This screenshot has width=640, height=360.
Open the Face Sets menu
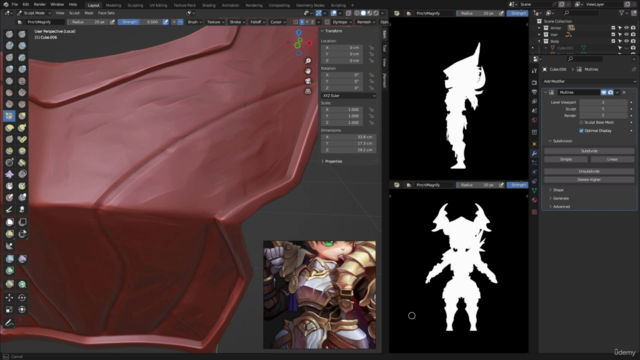tap(106, 13)
